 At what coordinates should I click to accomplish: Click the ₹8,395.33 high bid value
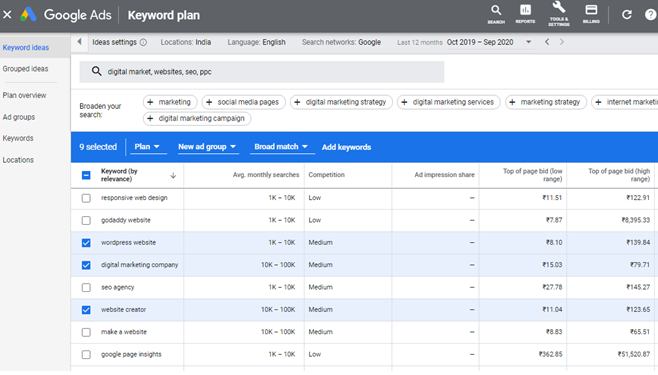tap(636, 220)
